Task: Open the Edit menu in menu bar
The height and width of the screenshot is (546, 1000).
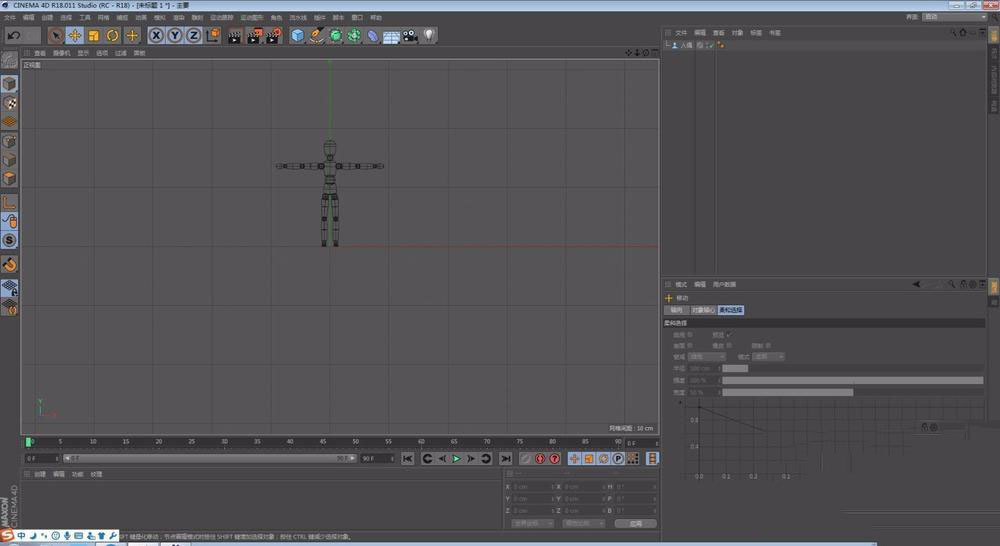Action: tap(29, 17)
